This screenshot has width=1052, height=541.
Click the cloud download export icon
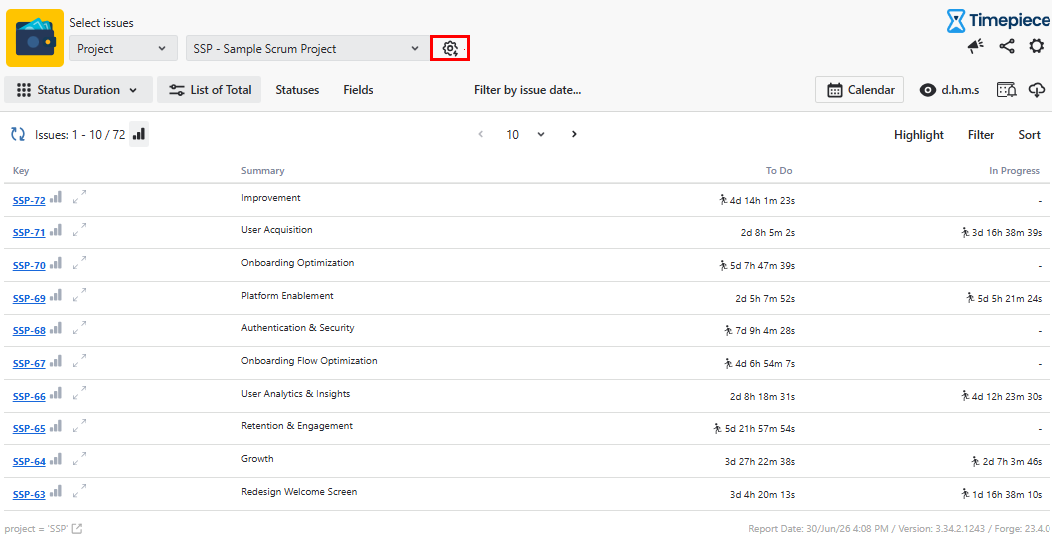coord(1037,90)
